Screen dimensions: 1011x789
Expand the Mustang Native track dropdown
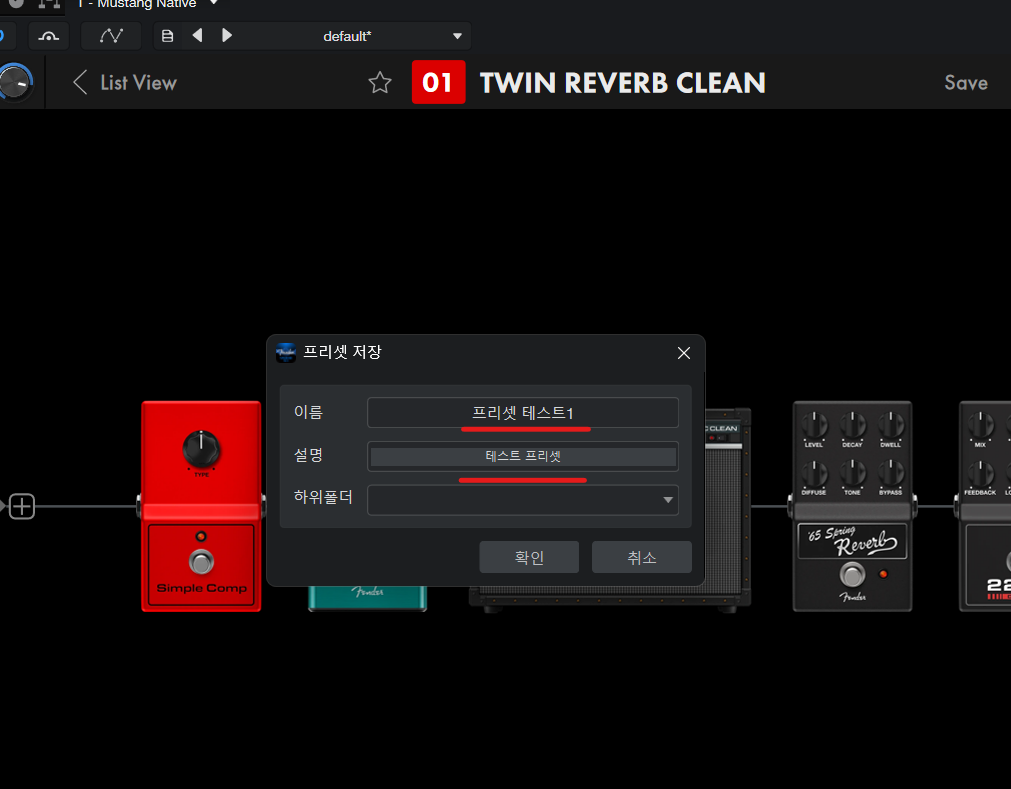click(x=213, y=4)
